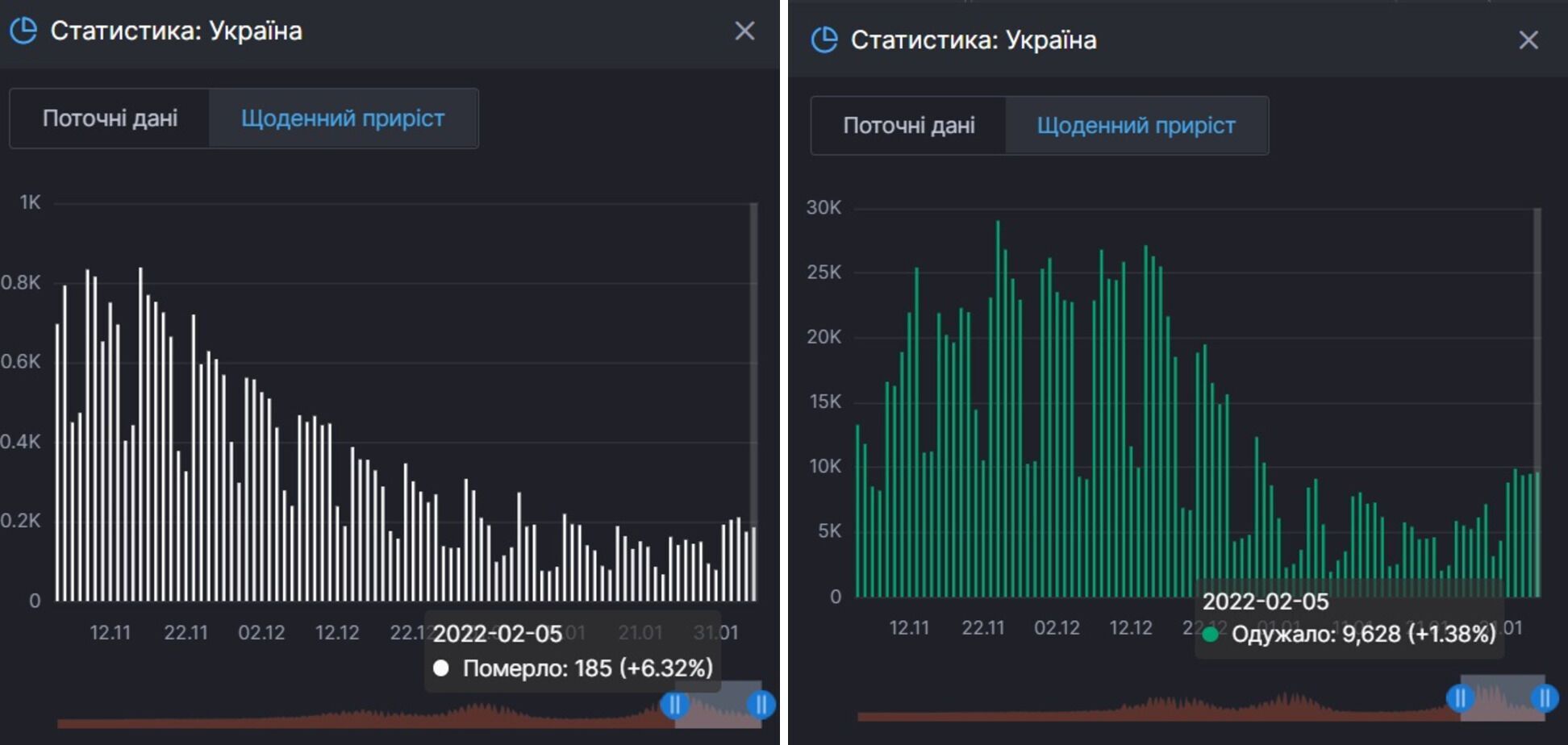Grab the right range handle under deaths chart
This screenshot has width=1568, height=745.
(x=761, y=705)
